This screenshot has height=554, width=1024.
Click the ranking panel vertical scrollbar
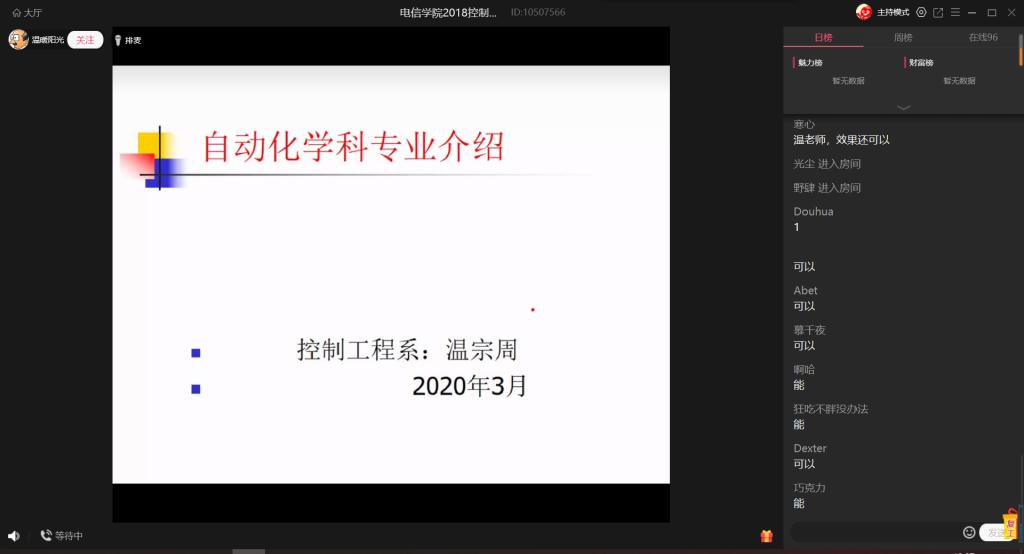1020,50
